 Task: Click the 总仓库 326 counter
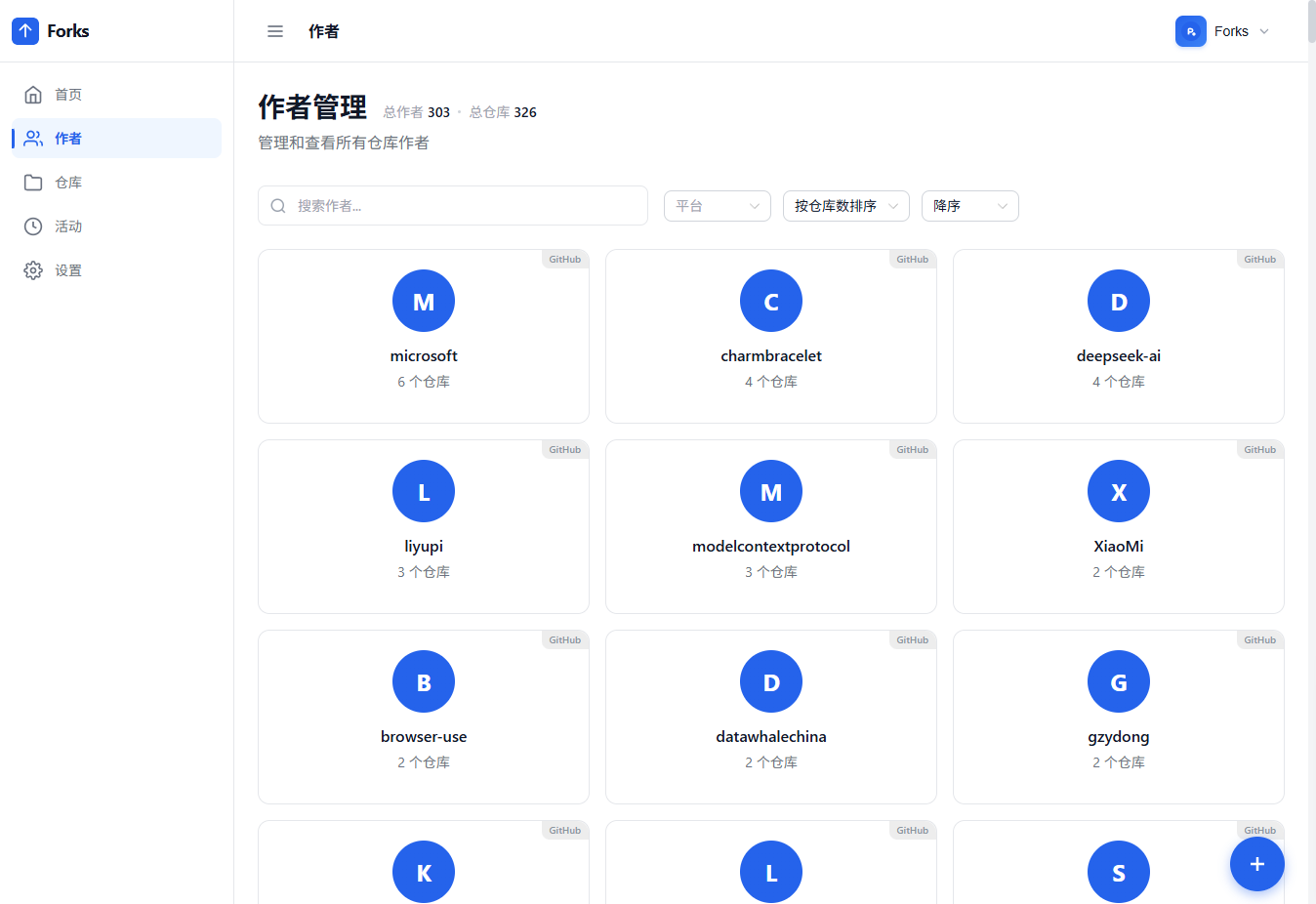tap(503, 112)
